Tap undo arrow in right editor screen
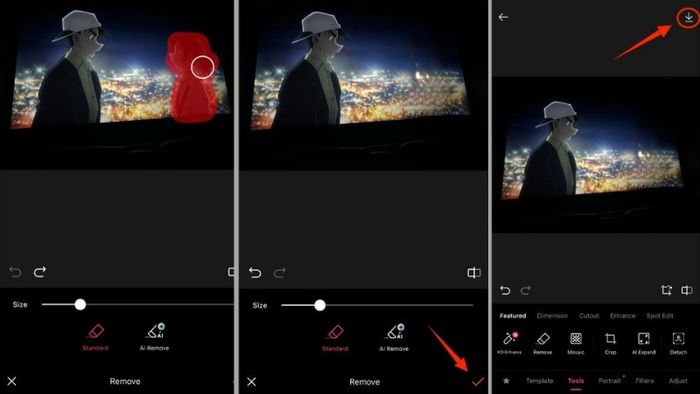Viewport: 700px width, 394px height. coord(505,290)
